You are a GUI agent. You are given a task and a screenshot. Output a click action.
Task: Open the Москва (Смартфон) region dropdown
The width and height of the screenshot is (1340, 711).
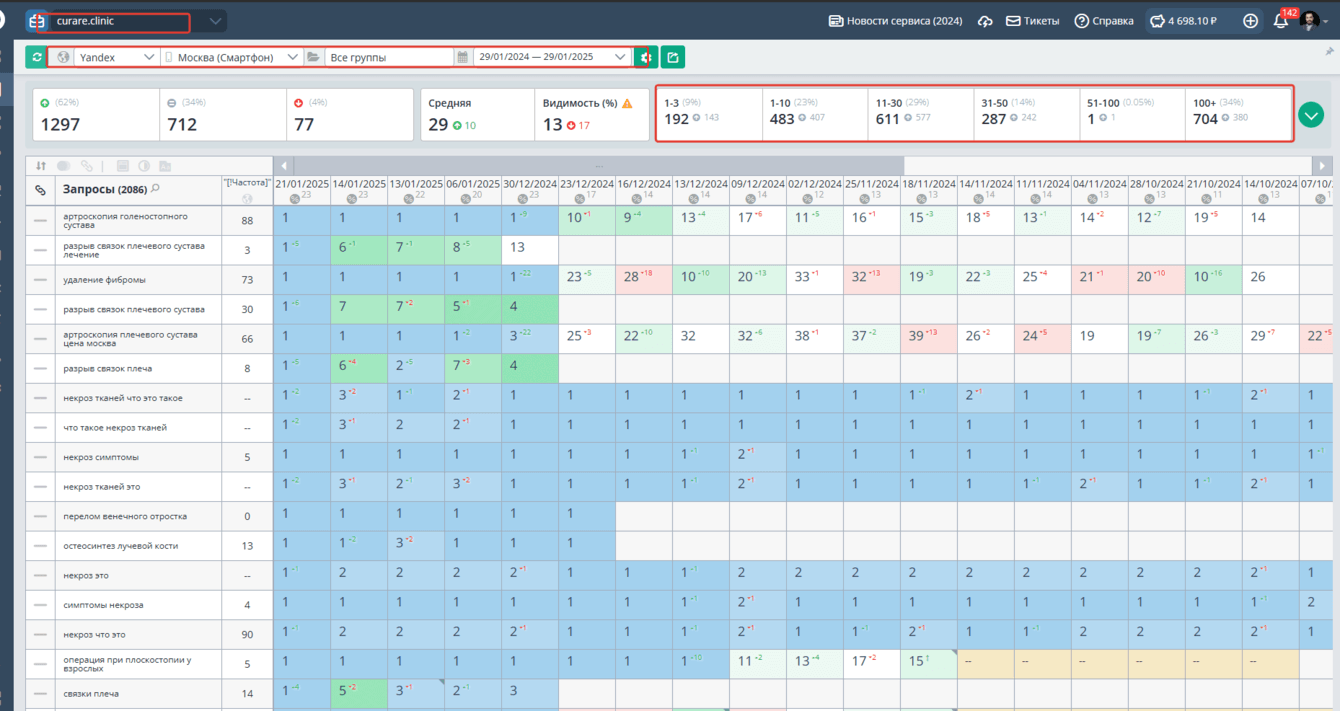coord(232,57)
